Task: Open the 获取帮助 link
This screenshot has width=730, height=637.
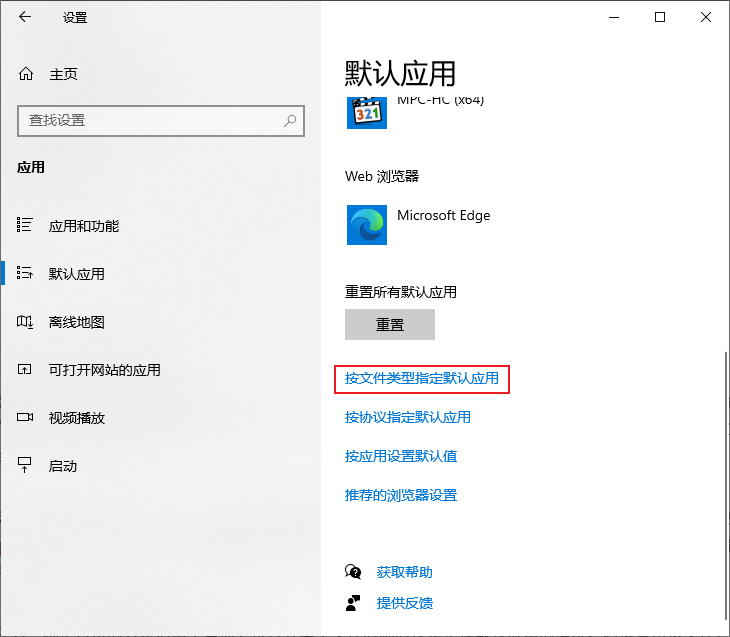Action: [405, 572]
